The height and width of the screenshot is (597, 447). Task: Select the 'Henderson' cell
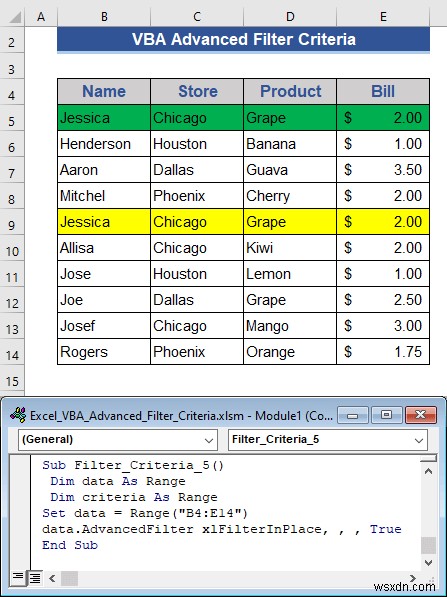coord(104,144)
